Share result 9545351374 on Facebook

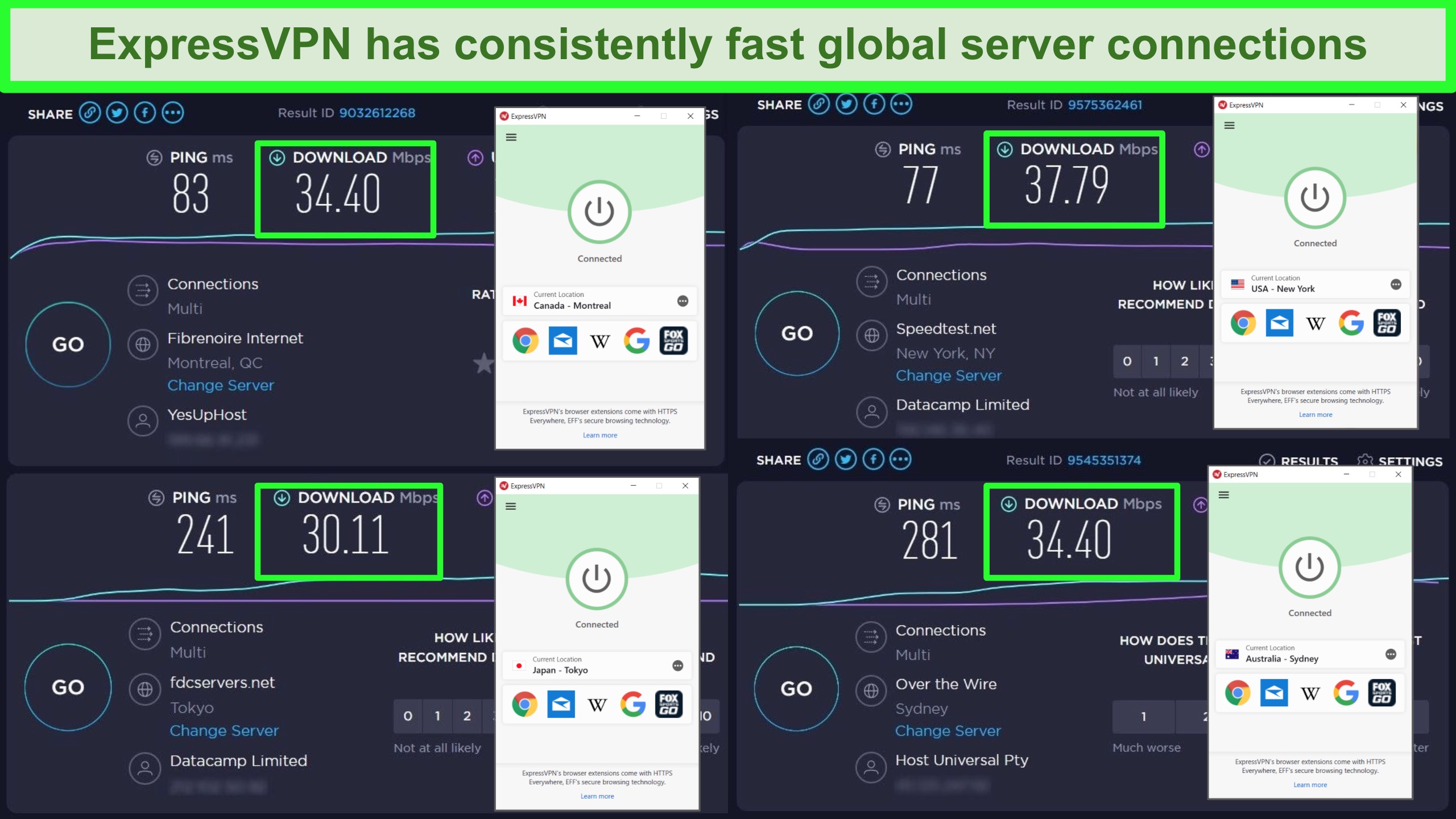coord(873,459)
